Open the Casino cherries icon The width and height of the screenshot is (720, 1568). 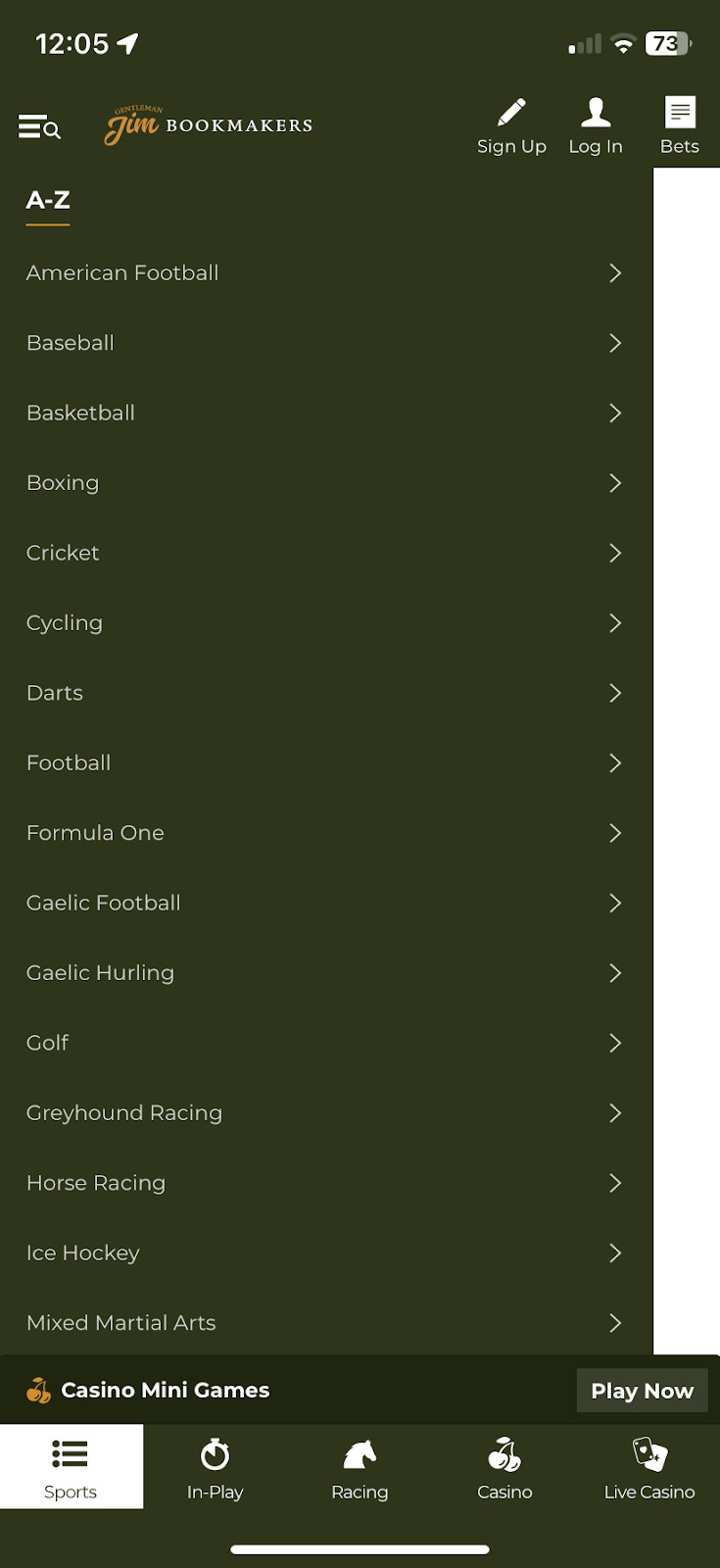point(504,1454)
